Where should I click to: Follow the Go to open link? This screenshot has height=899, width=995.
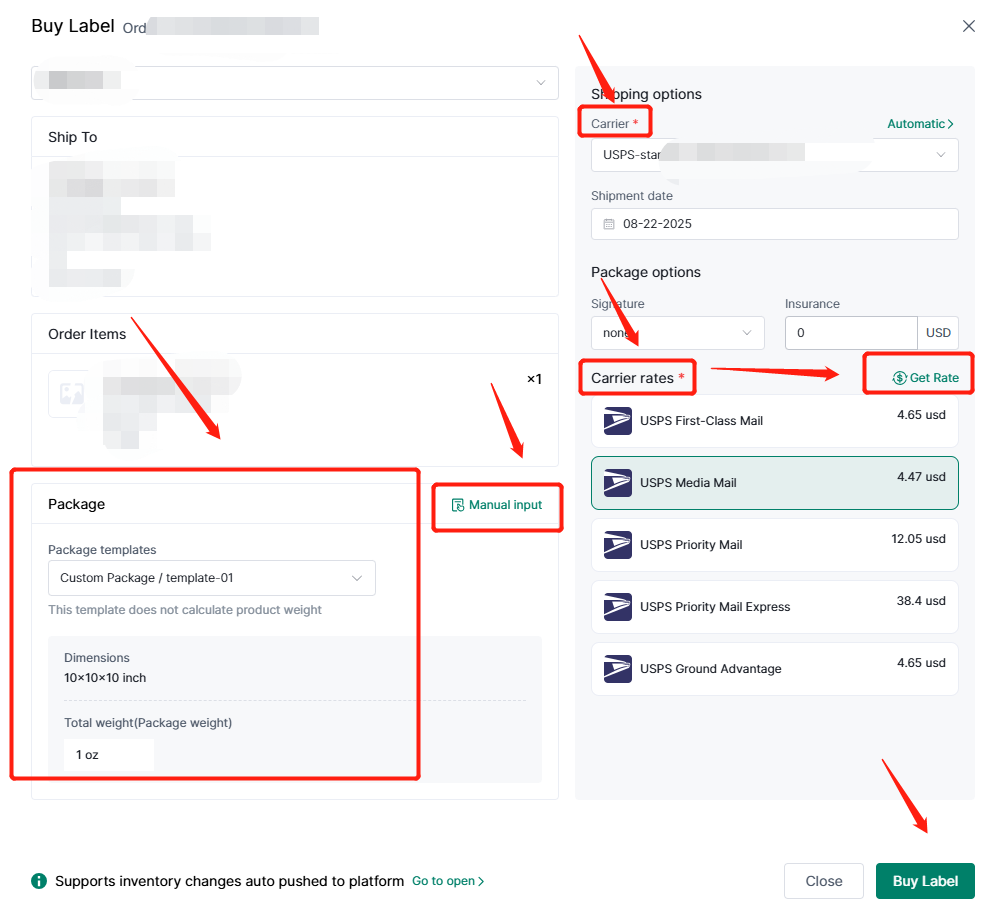tap(448, 881)
